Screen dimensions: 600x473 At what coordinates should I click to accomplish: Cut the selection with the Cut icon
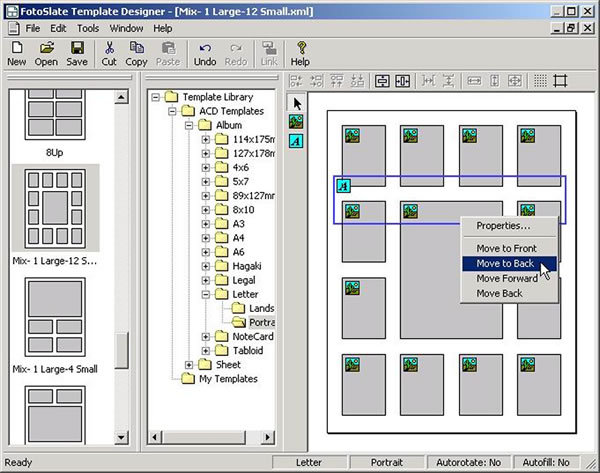tap(109, 54)
